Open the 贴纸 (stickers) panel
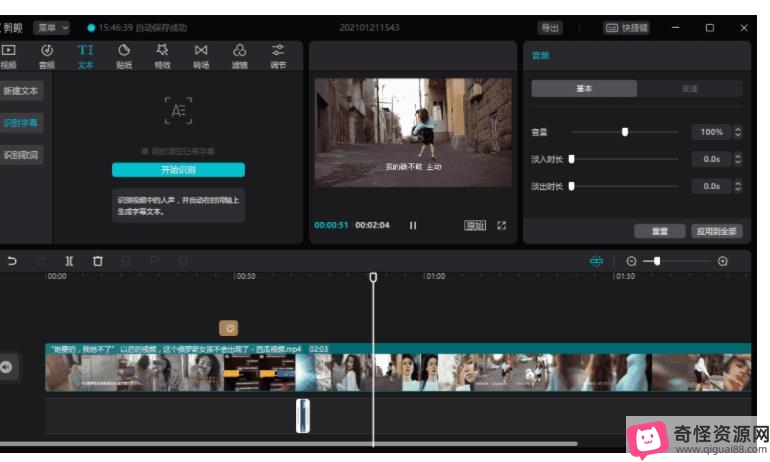The image size is (770, 462). coord(124,55)
